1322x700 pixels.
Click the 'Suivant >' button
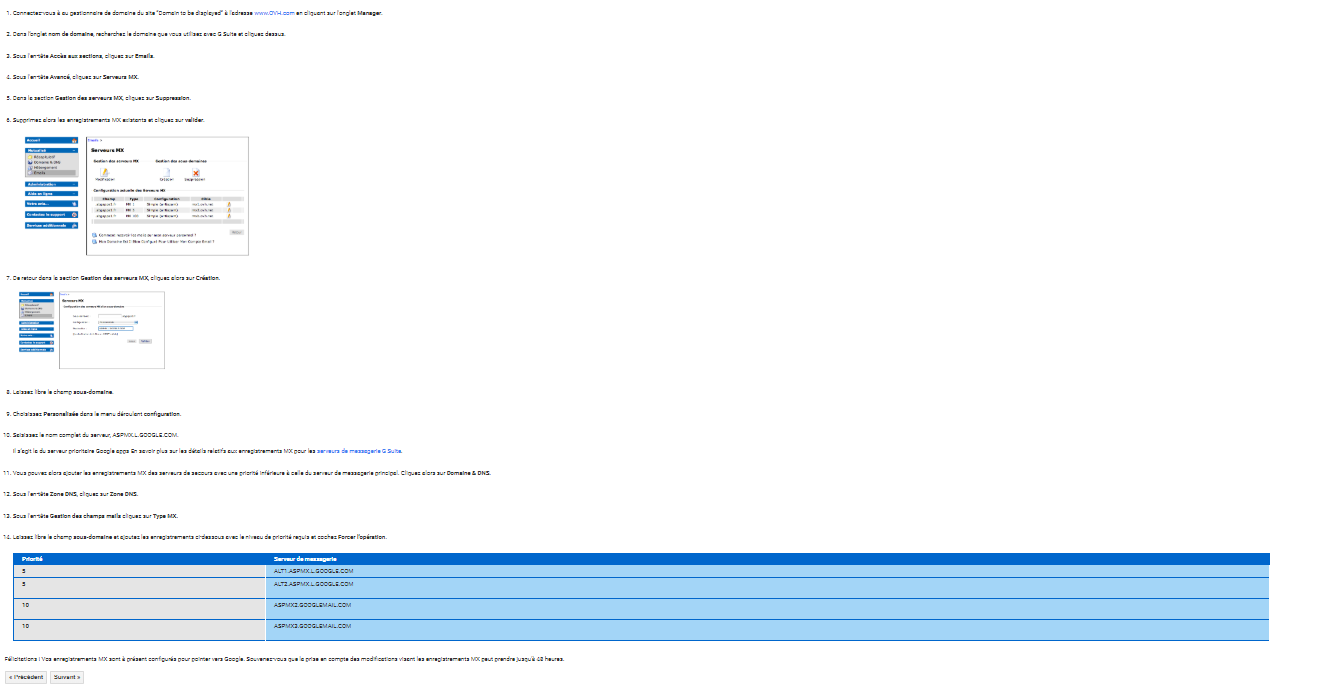(x=67, y=677)
